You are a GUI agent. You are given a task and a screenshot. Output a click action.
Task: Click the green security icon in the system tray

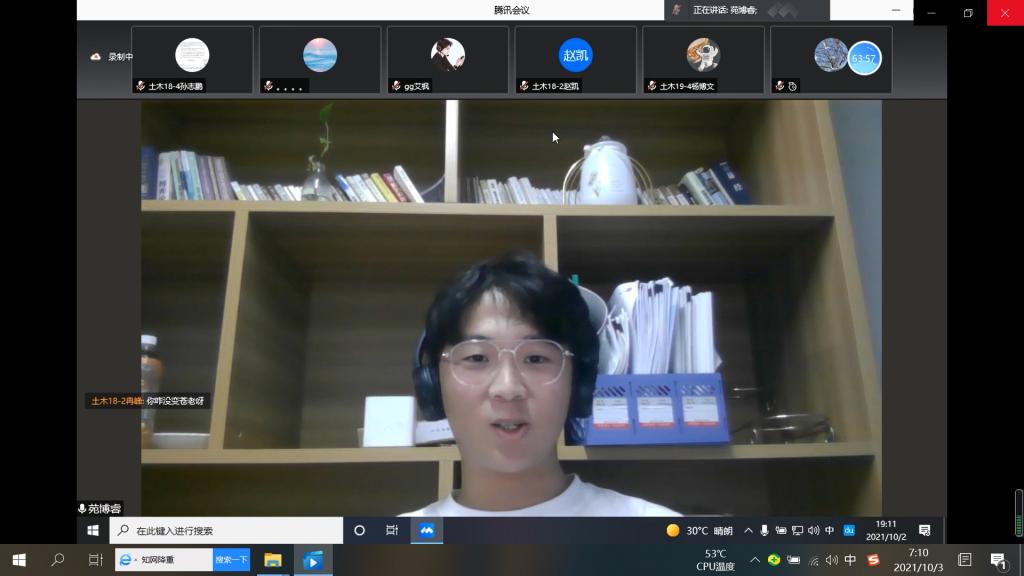(773, 560)
